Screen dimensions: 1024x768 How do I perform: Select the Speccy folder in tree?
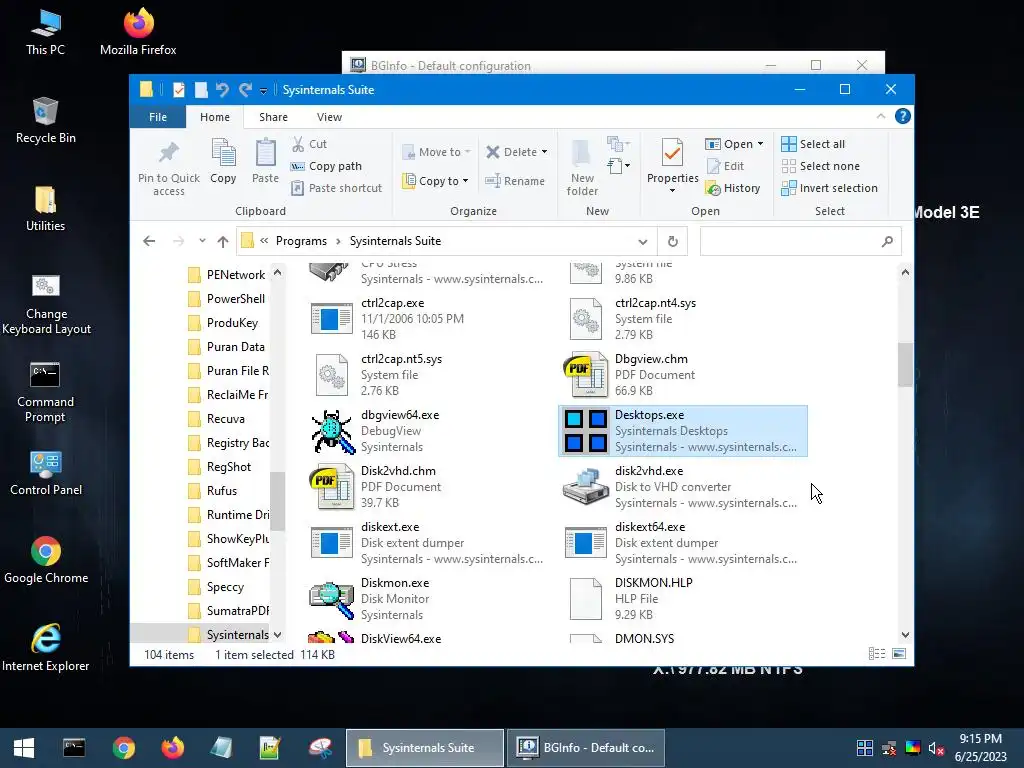click(x=225, y=587)
